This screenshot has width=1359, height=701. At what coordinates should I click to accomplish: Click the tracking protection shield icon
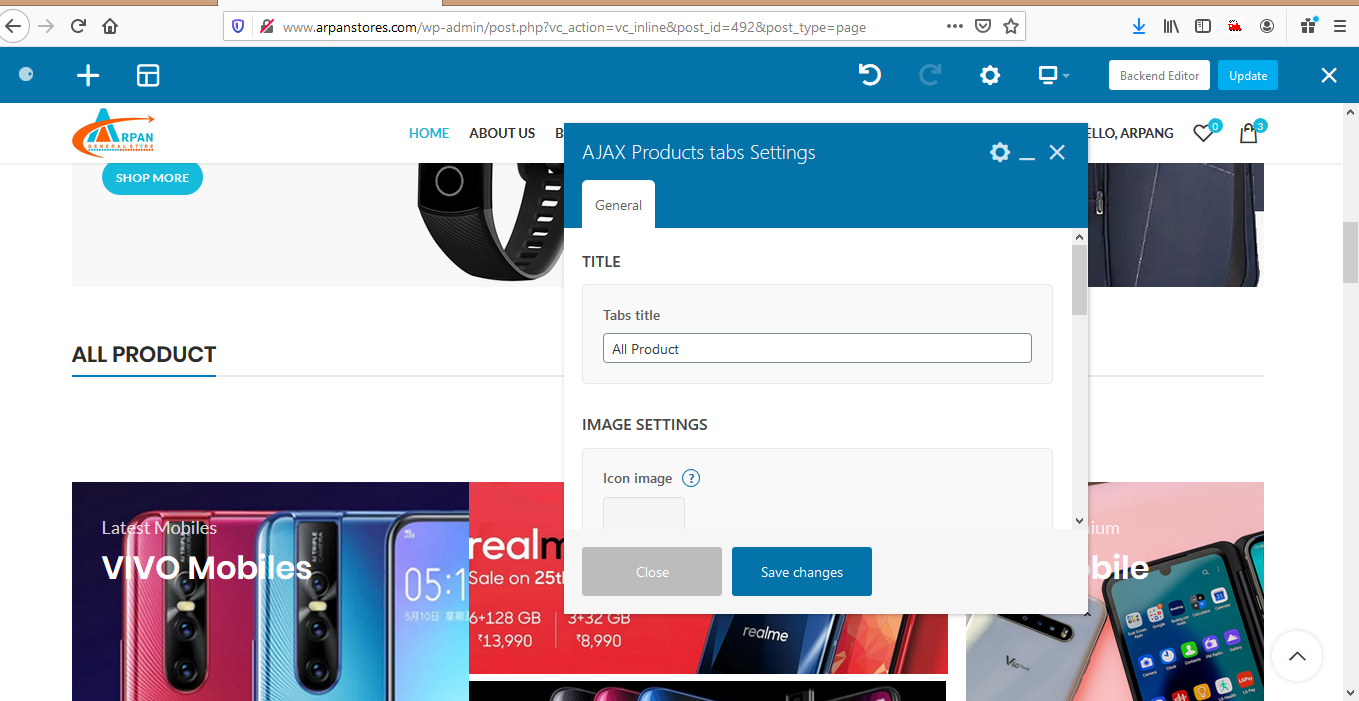[238, 27]
